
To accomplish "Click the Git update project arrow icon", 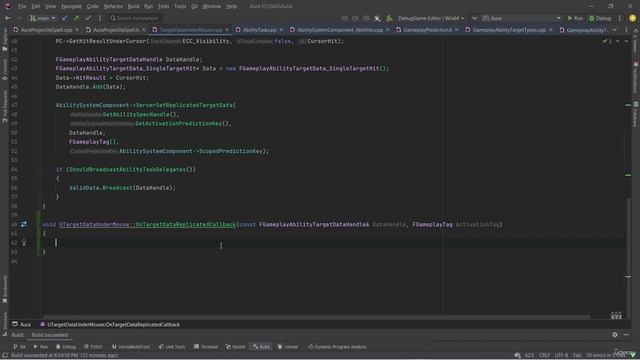I will 64,18.
